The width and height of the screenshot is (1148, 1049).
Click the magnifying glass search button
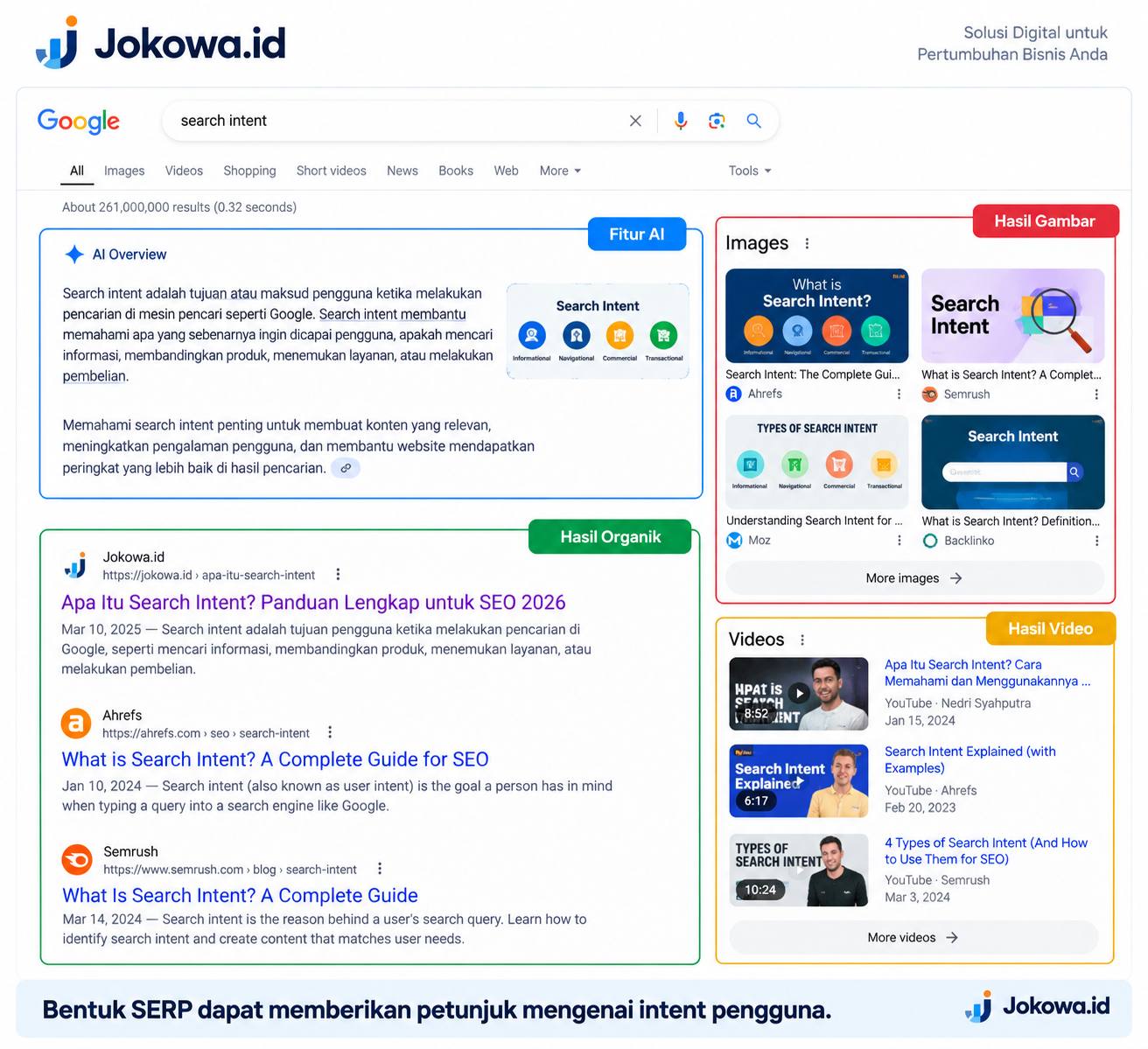coord(753,121)
